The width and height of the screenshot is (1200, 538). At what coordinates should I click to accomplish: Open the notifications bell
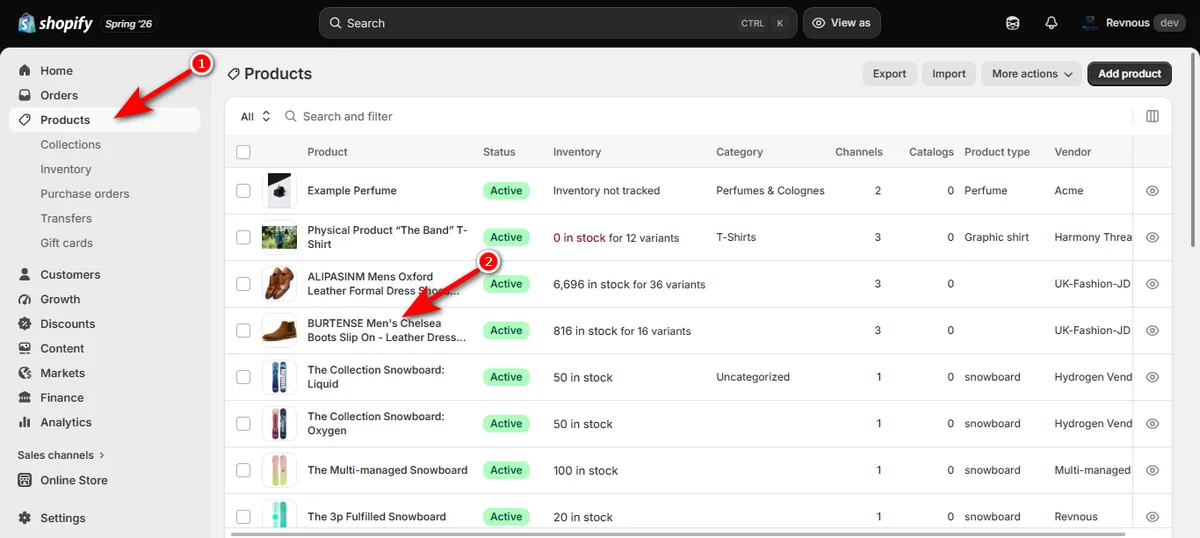[x=1051, y=23]
